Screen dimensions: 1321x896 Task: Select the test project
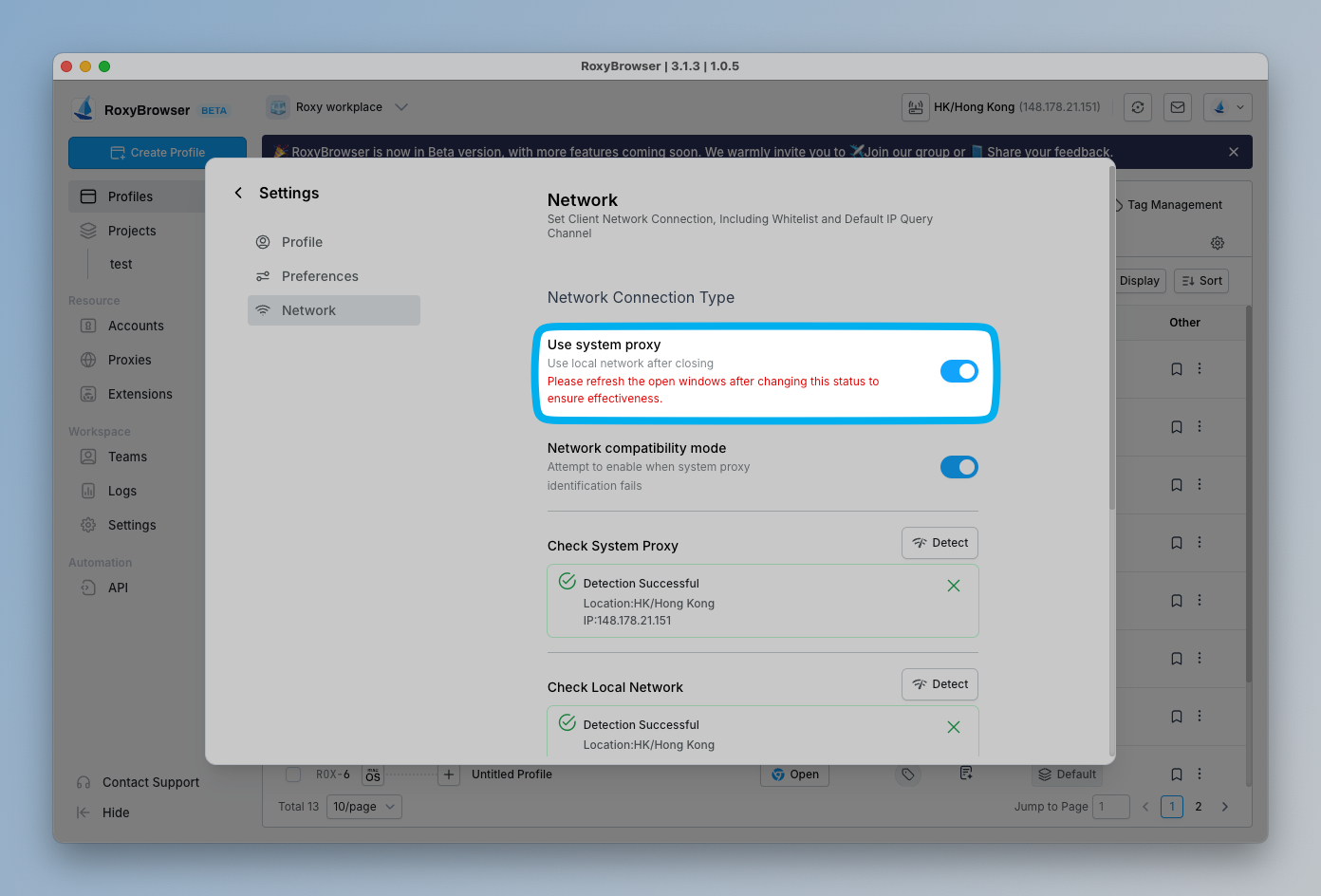pyautogui.click(x=121, y=264)
